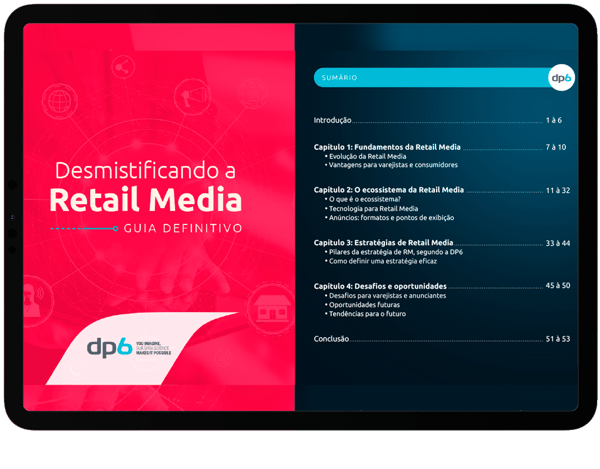Click Vantagens para varejistas e consumidores

coord(393,165)
